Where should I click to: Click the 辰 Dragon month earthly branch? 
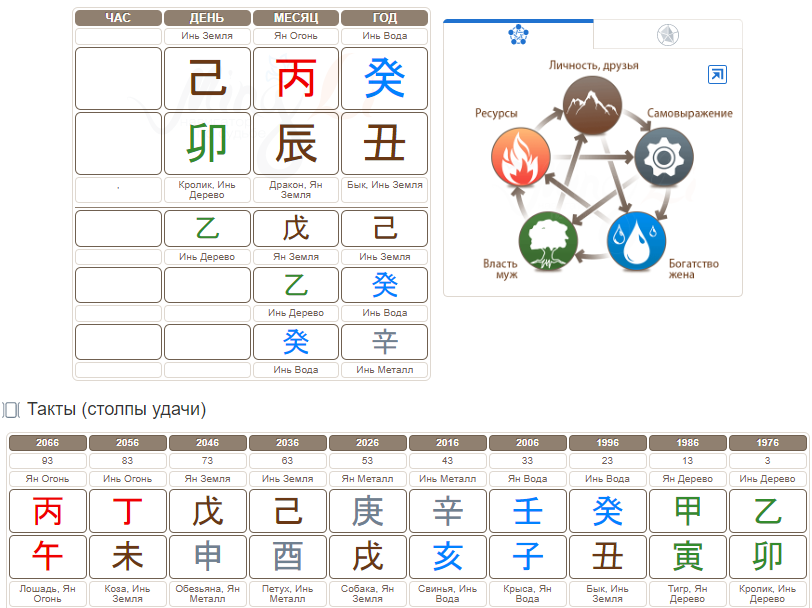coord(296,144)
